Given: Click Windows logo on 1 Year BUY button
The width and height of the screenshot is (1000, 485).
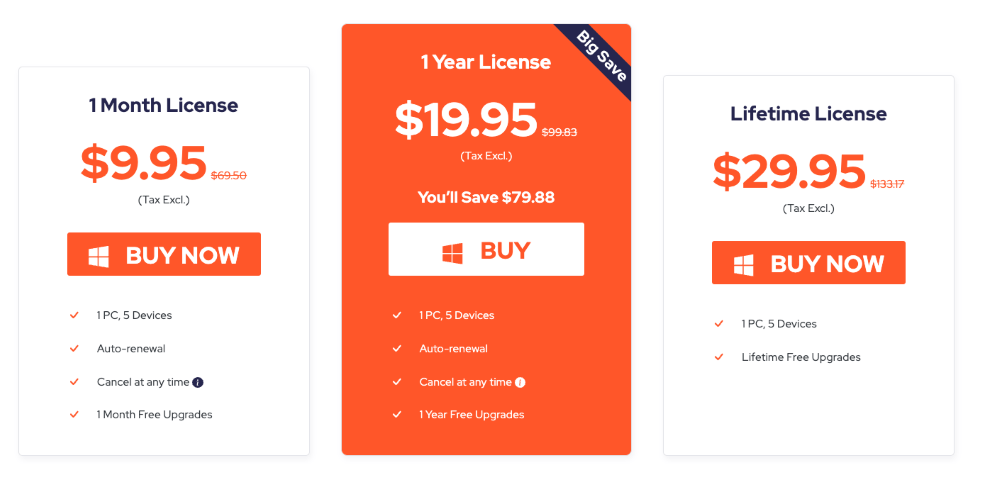Looking at the screenshot, I should [452, 252].
